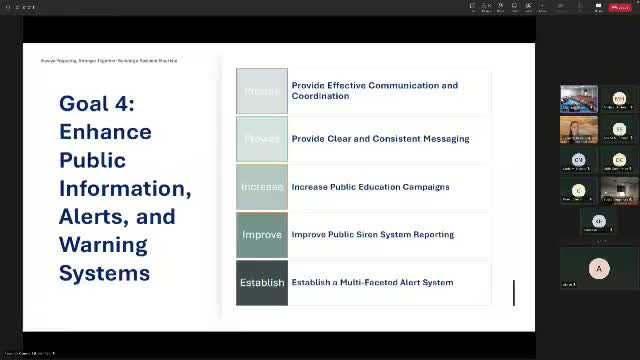The image size is (640, 360).
Task: Click 'Increase Public Education Campaigns' text
Action: pos(370,187)
